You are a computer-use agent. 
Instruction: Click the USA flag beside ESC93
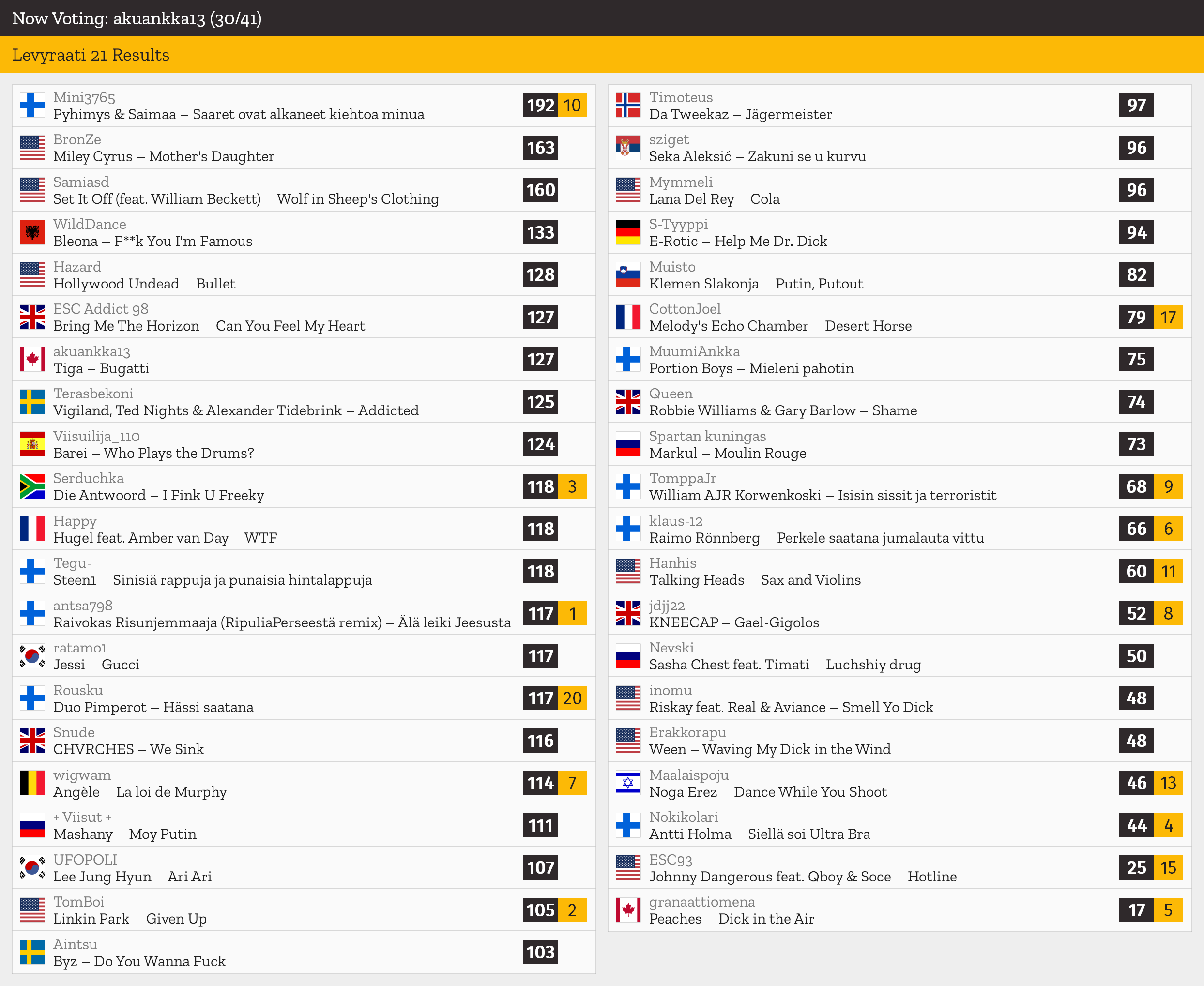(628, 868)
